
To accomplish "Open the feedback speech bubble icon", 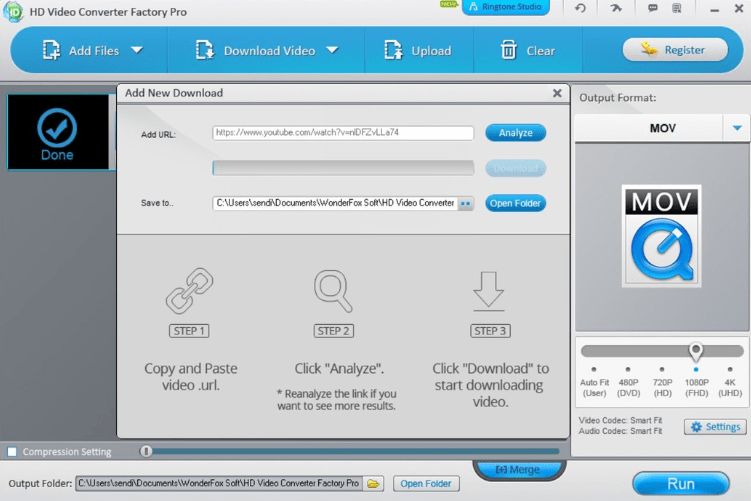I will pos(652,8).
